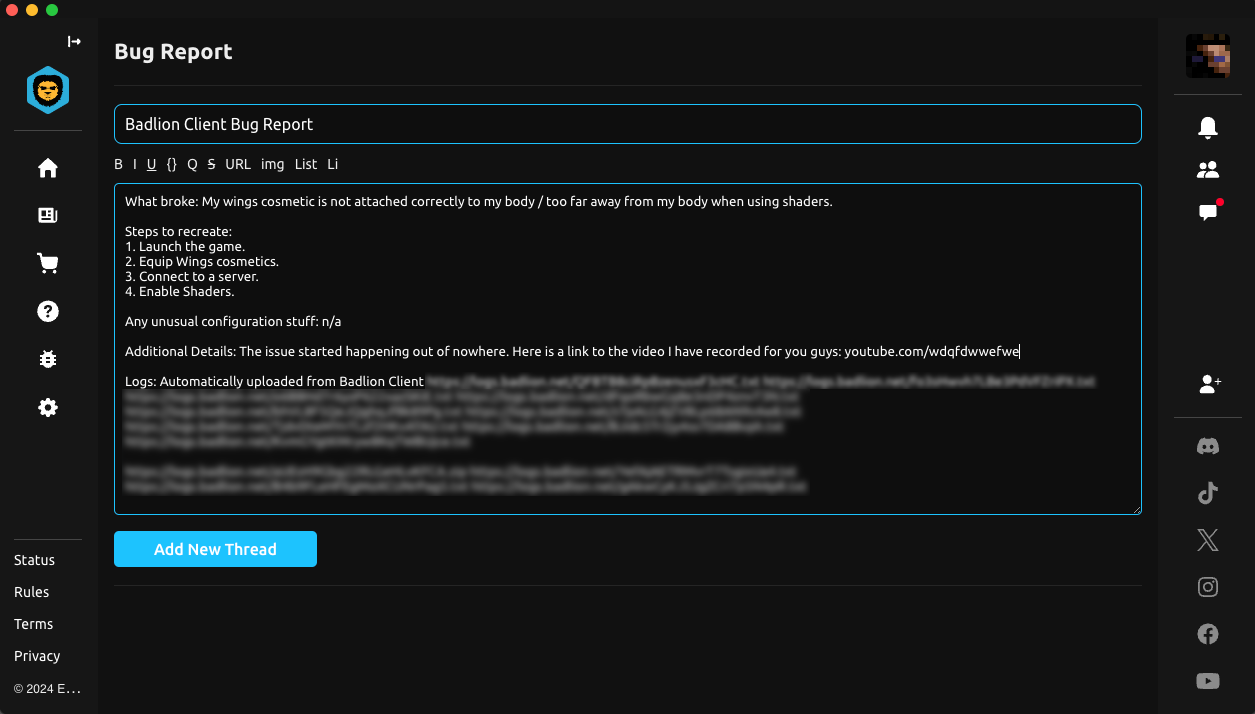
Task: Open the TikTok link icon
Action: 1208,493
